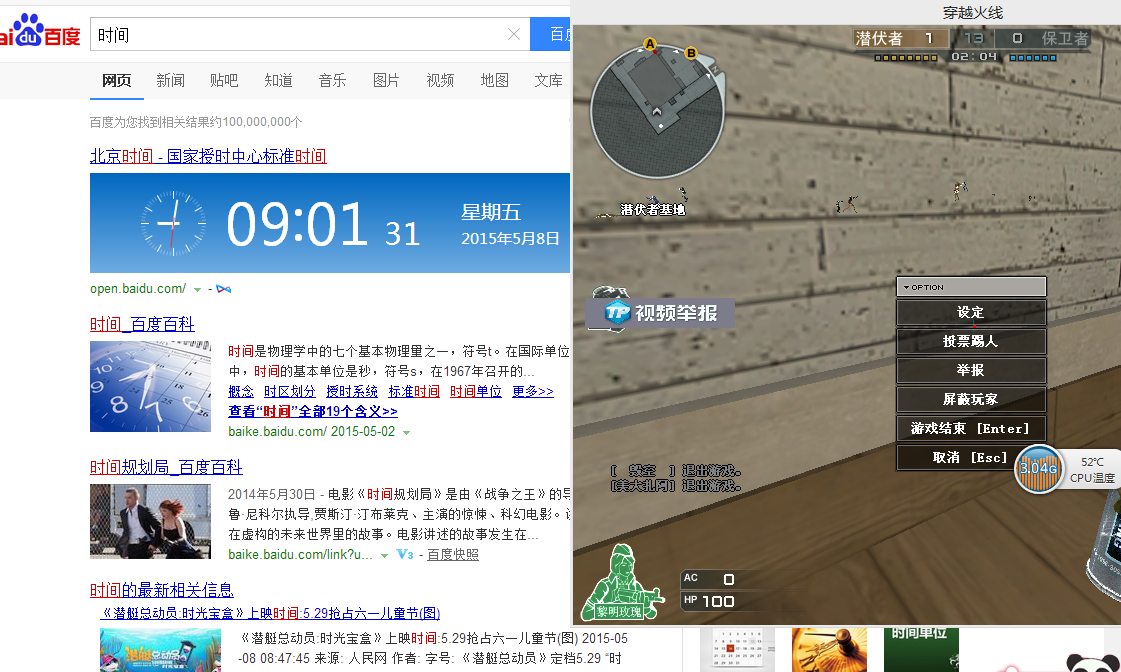Collapse the OPTION menu header
The width and height of the screenshot is (1121, 672).
tap(971, 287)
